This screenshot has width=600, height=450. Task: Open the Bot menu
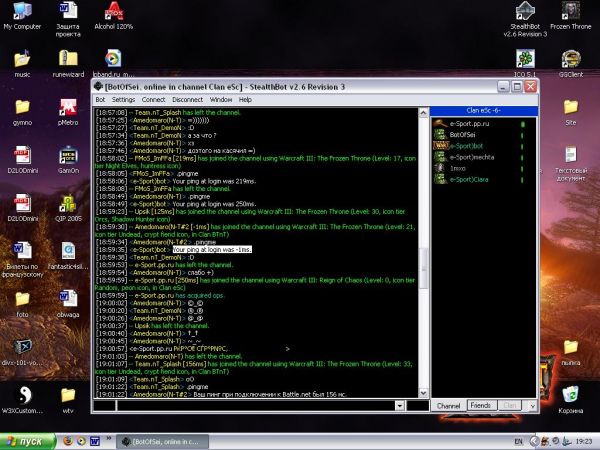[100, 100]
